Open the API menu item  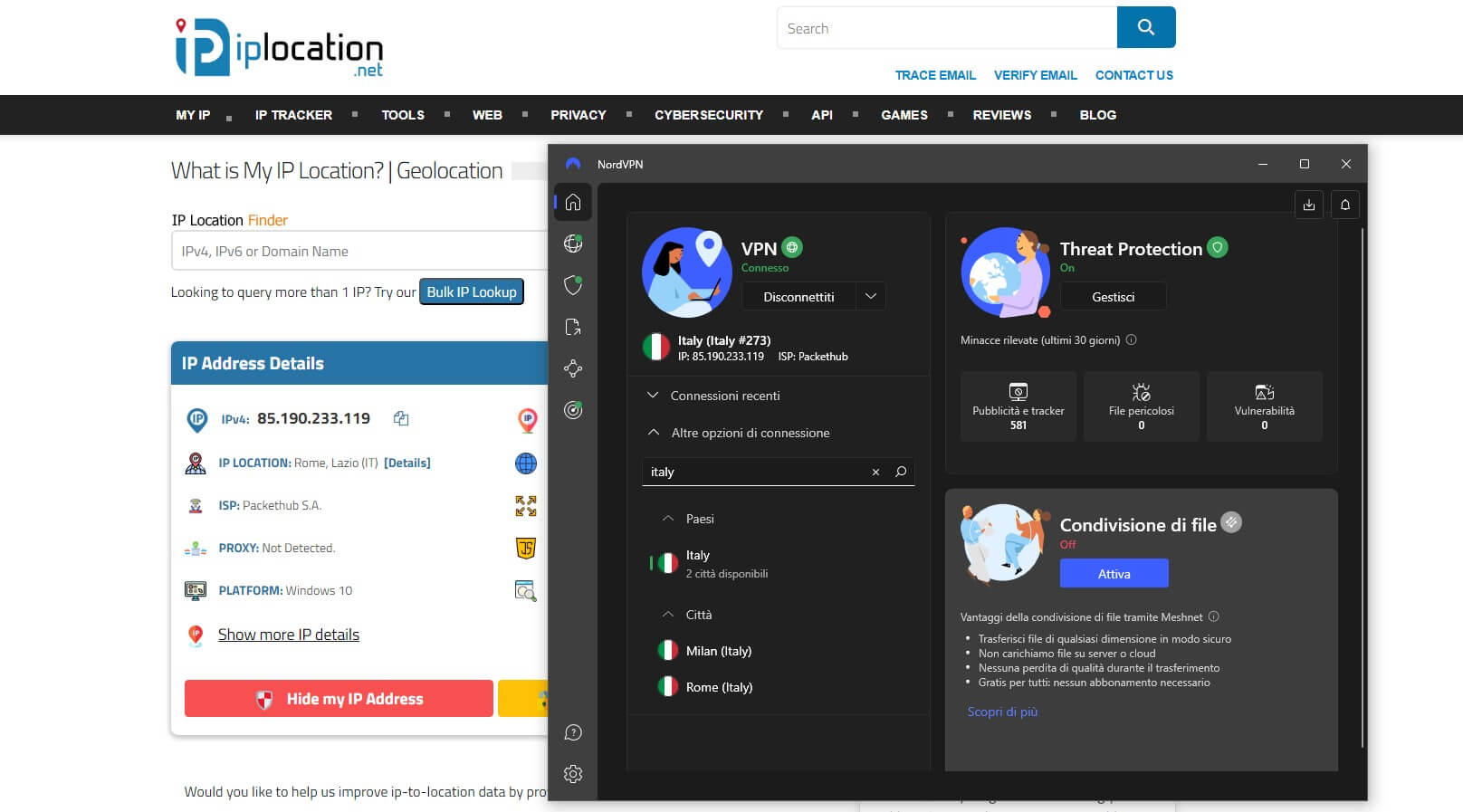pyautogui.click(x=822, y=115)
